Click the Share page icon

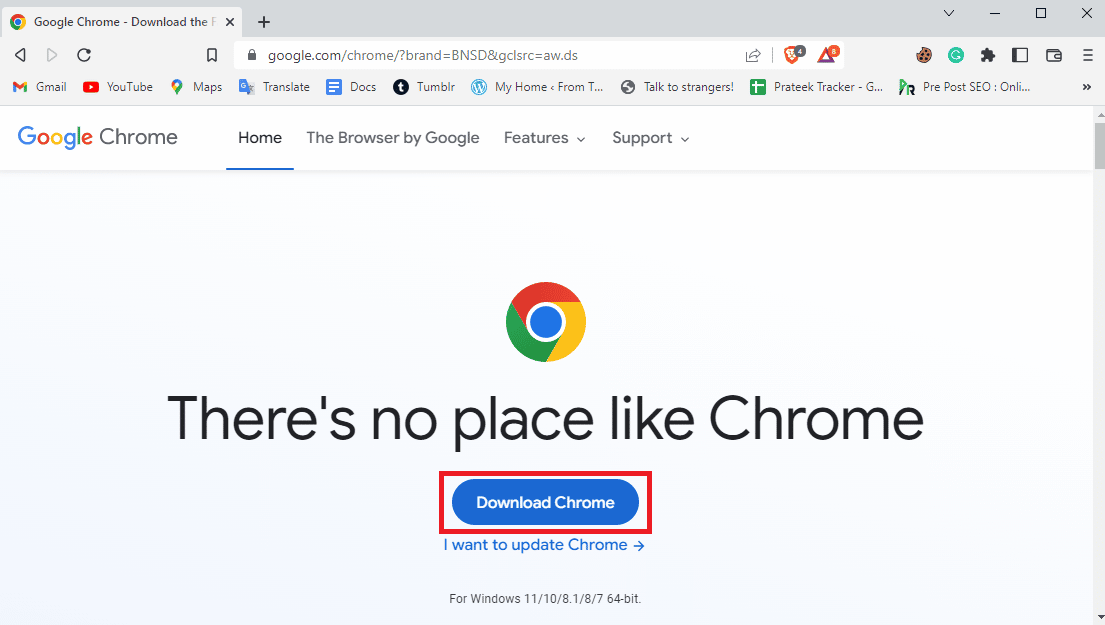(753, 55)
